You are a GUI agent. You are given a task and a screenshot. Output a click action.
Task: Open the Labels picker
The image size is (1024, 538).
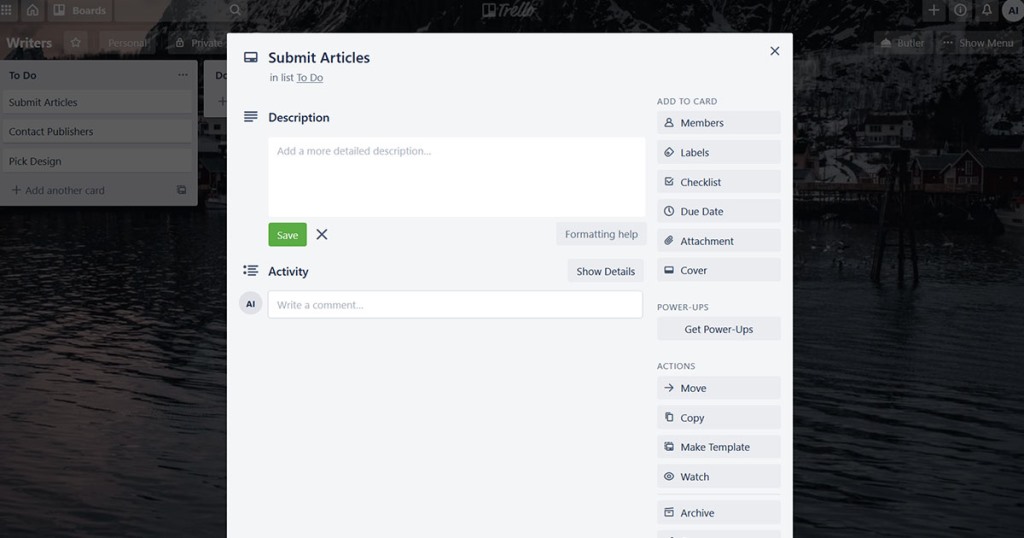[718, 153]
